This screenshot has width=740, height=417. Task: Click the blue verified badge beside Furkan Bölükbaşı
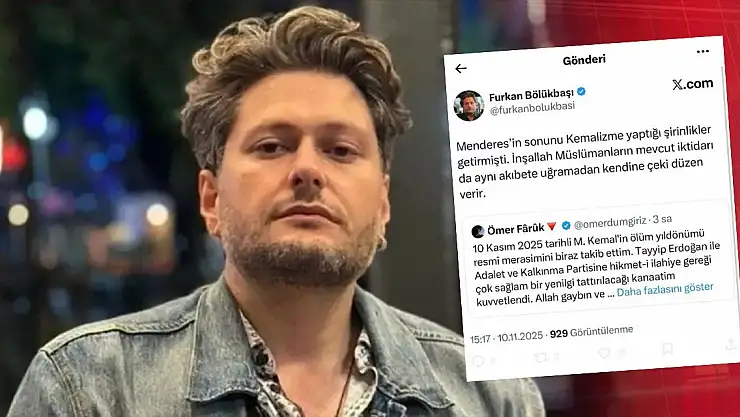[581, 91]
